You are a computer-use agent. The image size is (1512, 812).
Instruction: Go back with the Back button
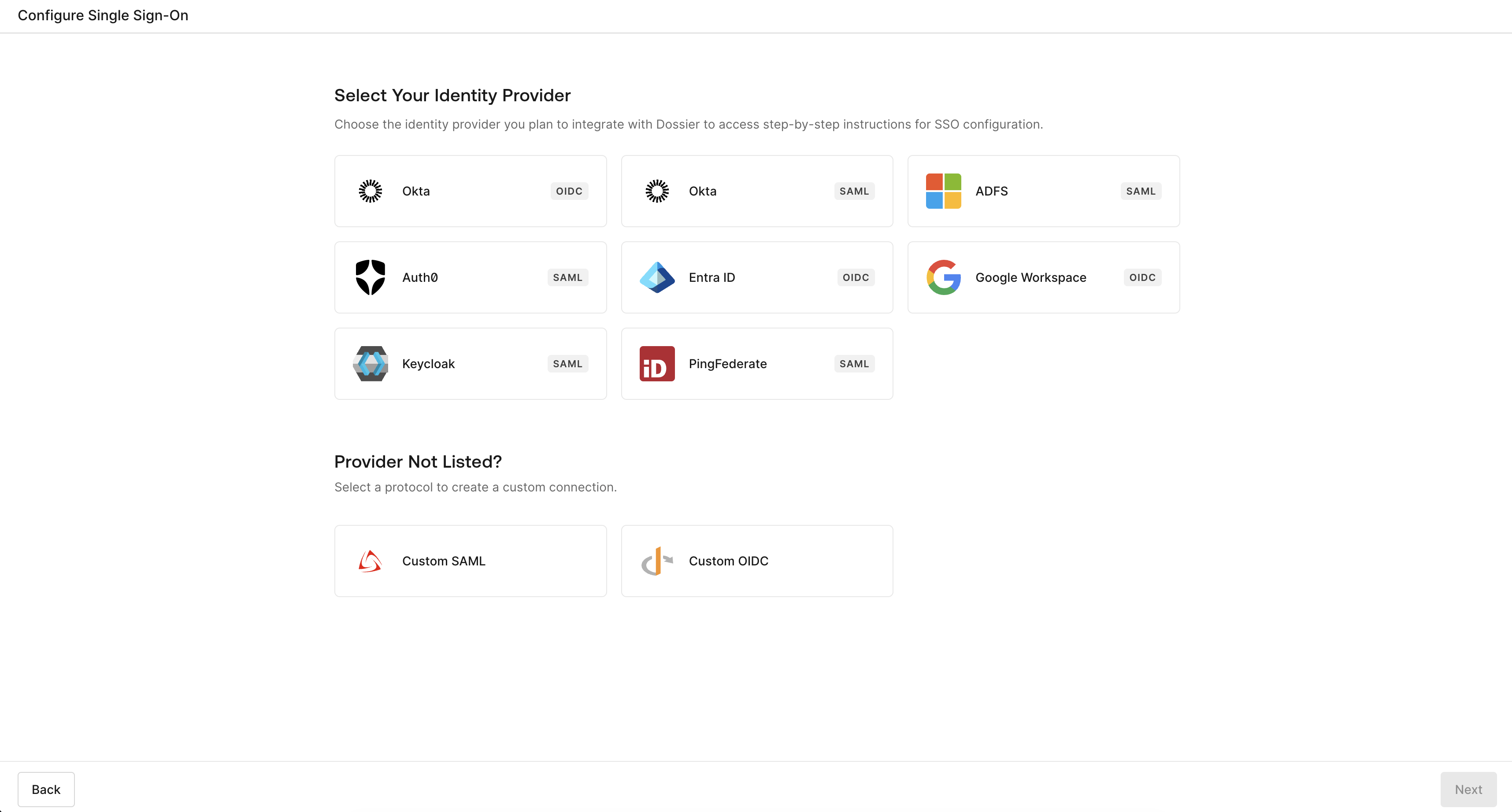(x=46, y=789)
